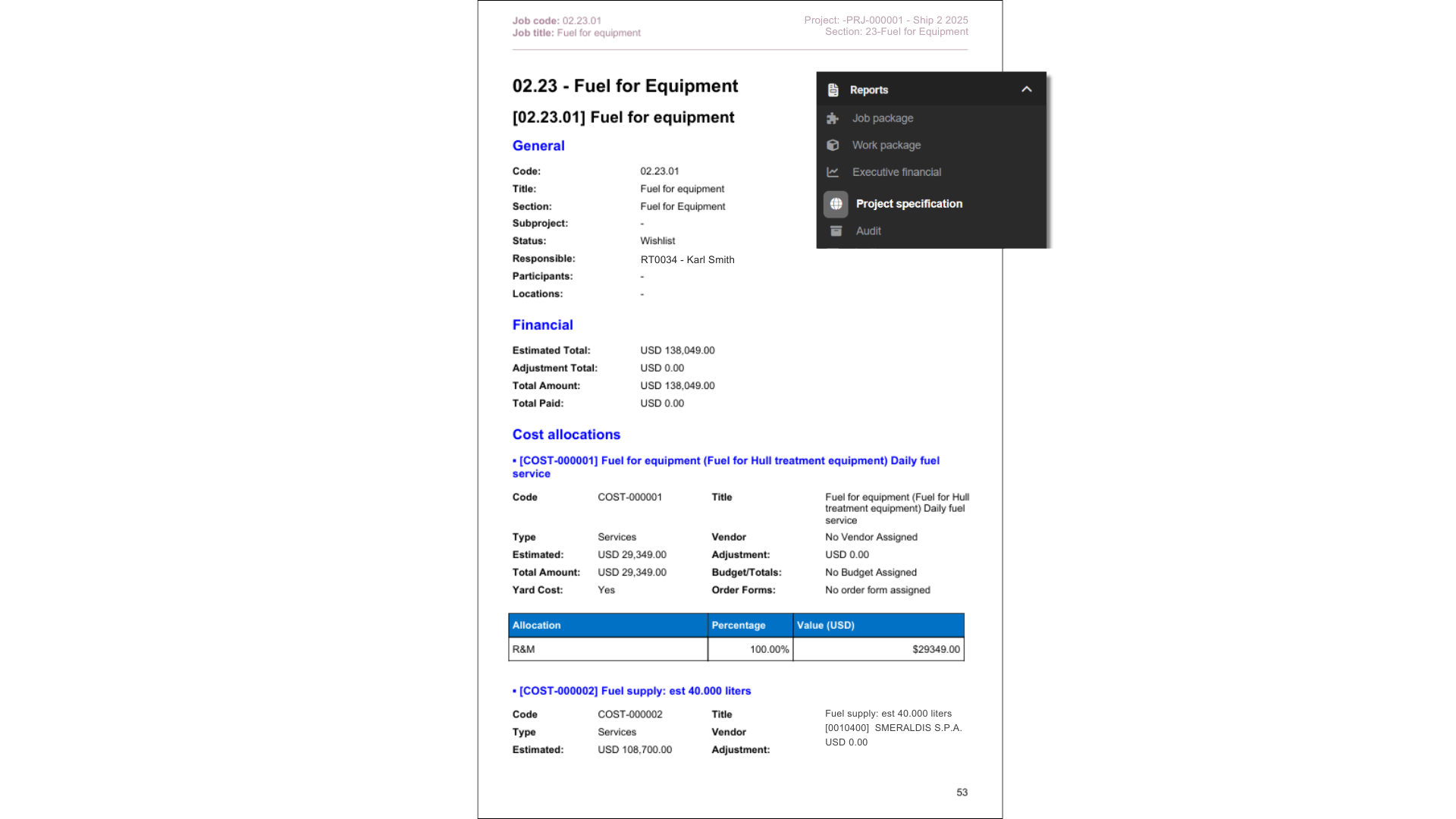Click the Project specification globe icon
Screen dimensions: 1456x819
point(836,204)
